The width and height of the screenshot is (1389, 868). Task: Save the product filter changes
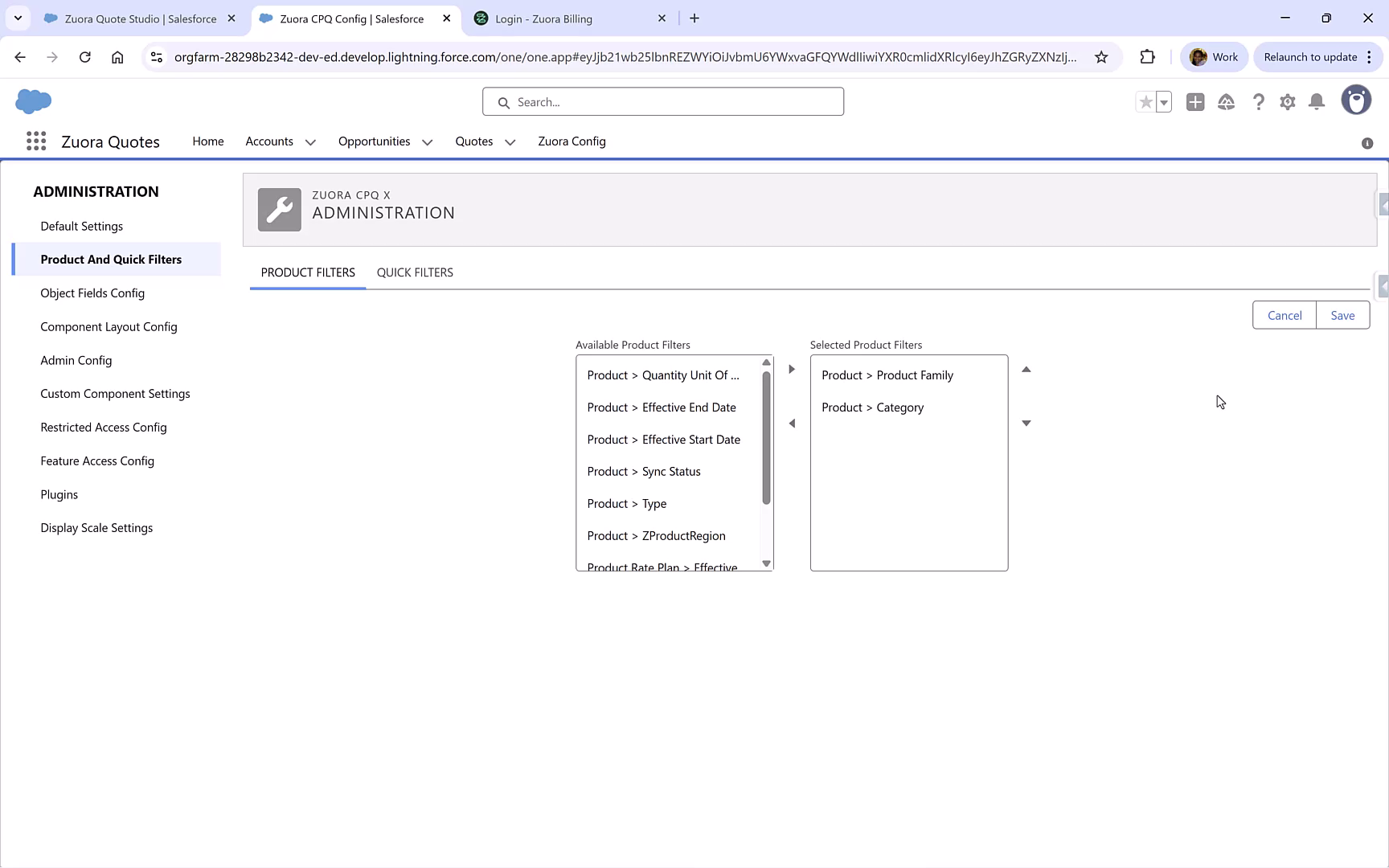(x=1342, y=315)
